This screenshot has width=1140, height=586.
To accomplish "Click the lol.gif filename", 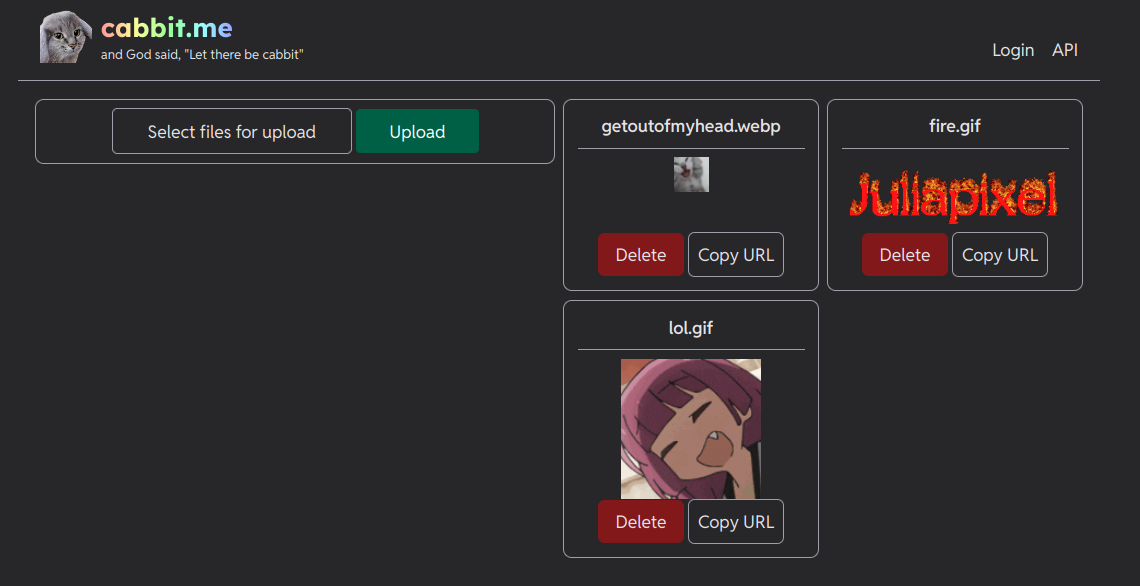I will point(691,328).
